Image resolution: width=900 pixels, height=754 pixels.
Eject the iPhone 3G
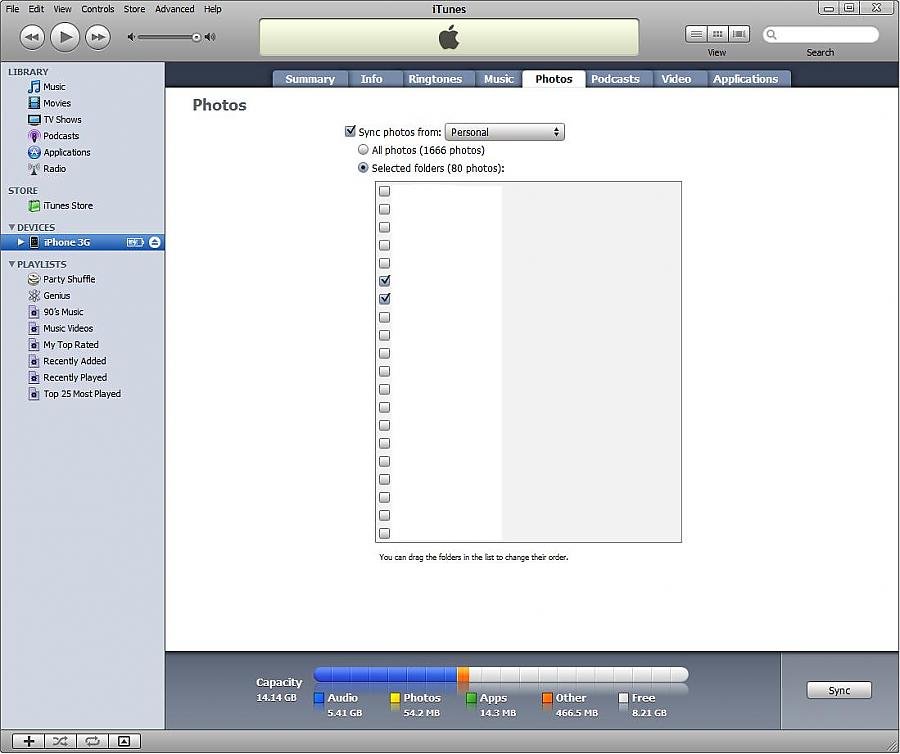point(154,242)
